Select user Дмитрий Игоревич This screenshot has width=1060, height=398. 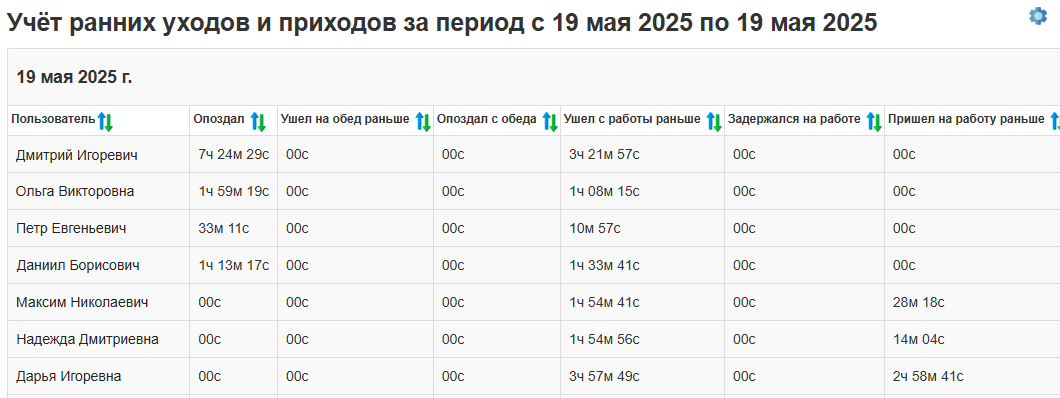(76, 155)
